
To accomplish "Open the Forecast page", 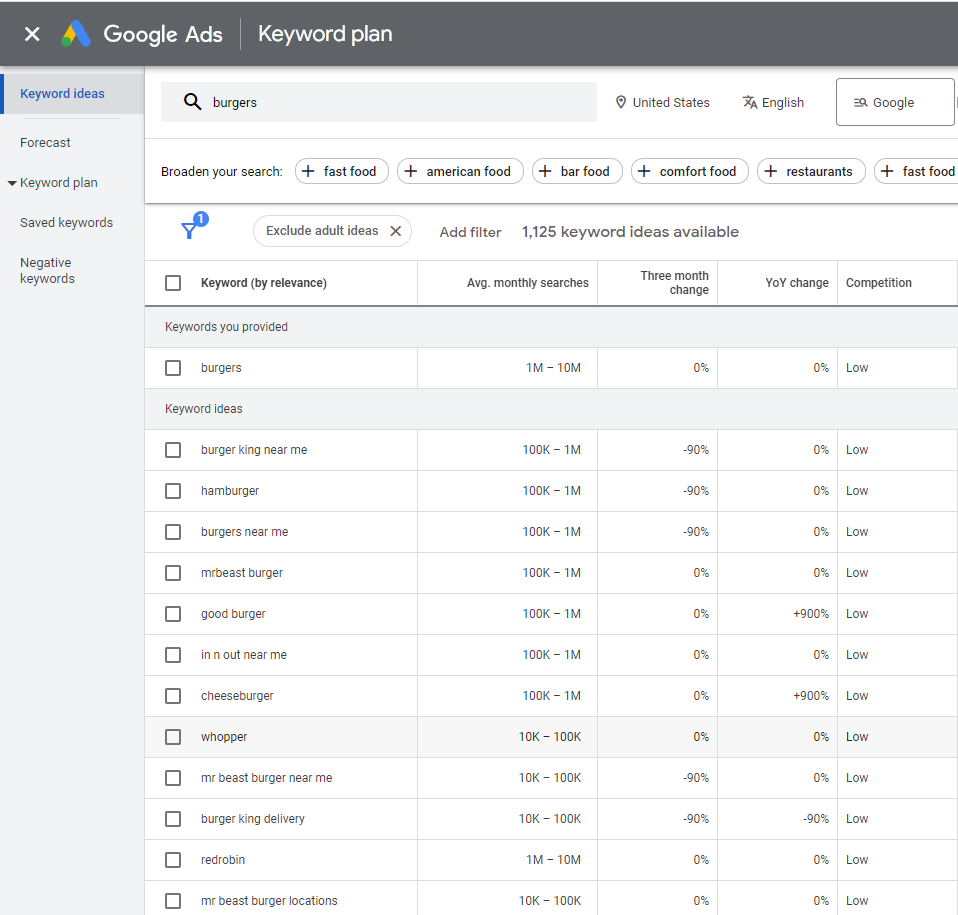I will [x=45, y=143].
